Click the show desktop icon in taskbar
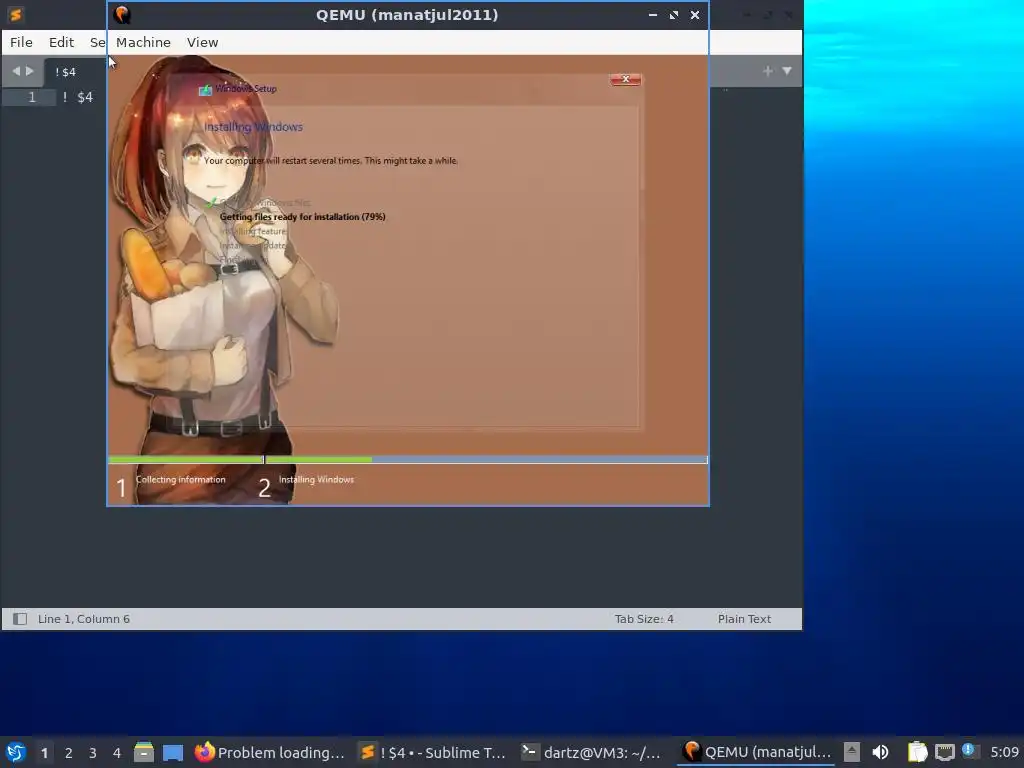1024x768 pixels. coord(173,752)
